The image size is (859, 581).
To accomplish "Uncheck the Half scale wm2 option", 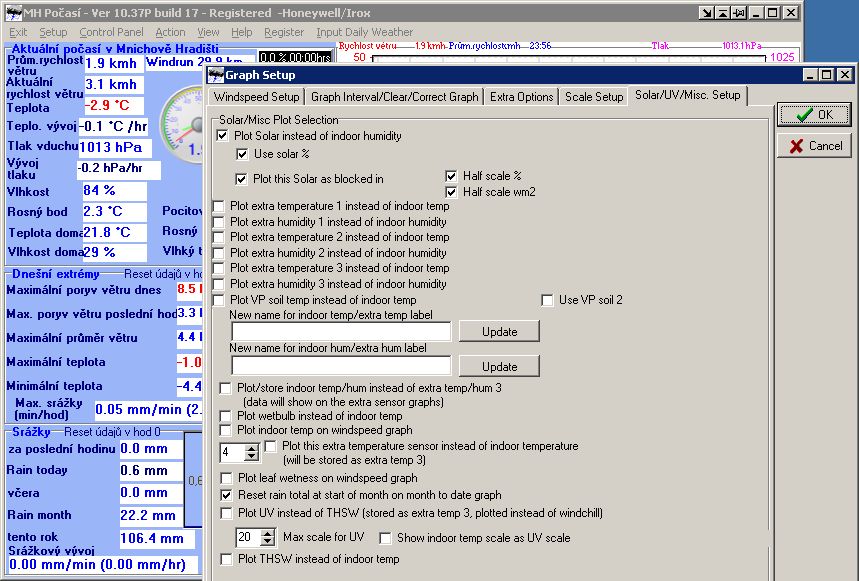I will coord(451,192).
